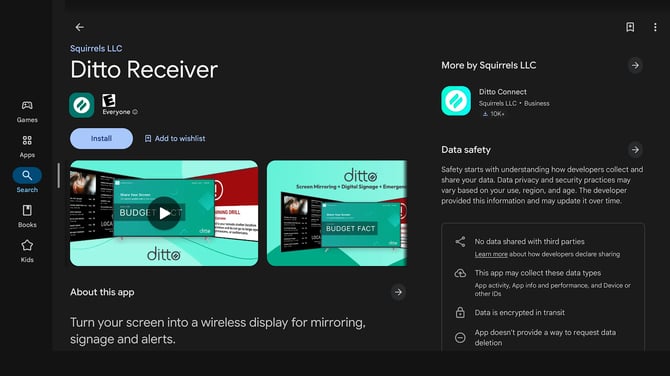
Task: Install the Ditto Receiver app
Action: (101, 138)
